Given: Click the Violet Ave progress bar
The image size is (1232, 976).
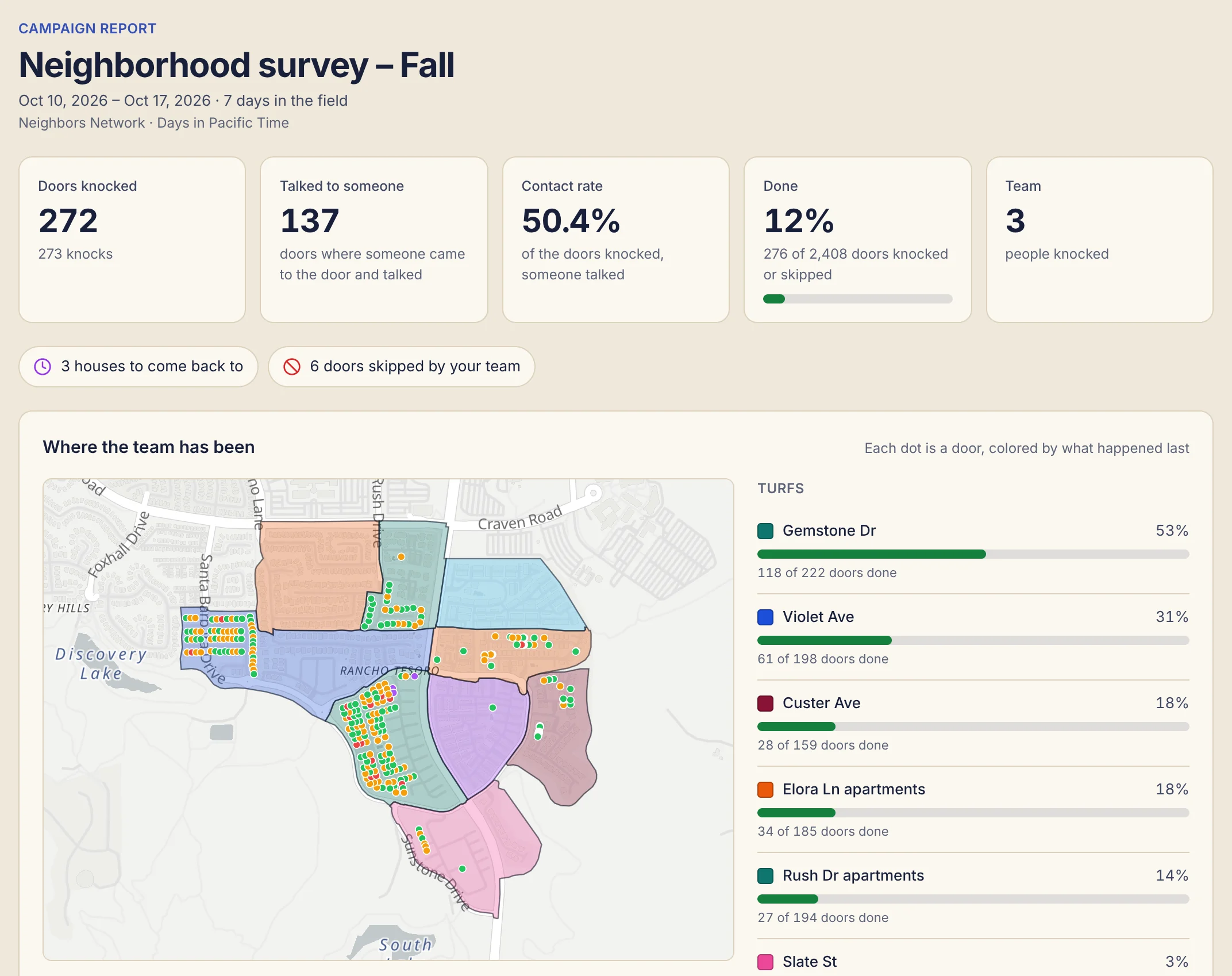Looking at the screenshot, I should (x=973, y=640).
